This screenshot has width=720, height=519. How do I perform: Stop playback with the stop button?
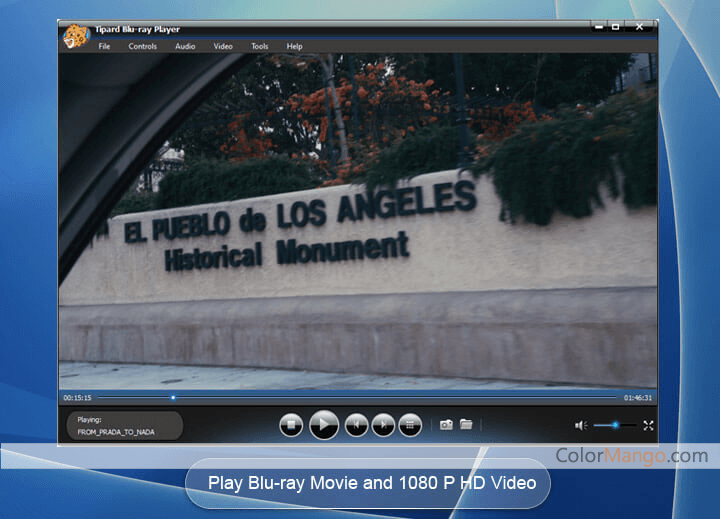[x=291, y=425]
